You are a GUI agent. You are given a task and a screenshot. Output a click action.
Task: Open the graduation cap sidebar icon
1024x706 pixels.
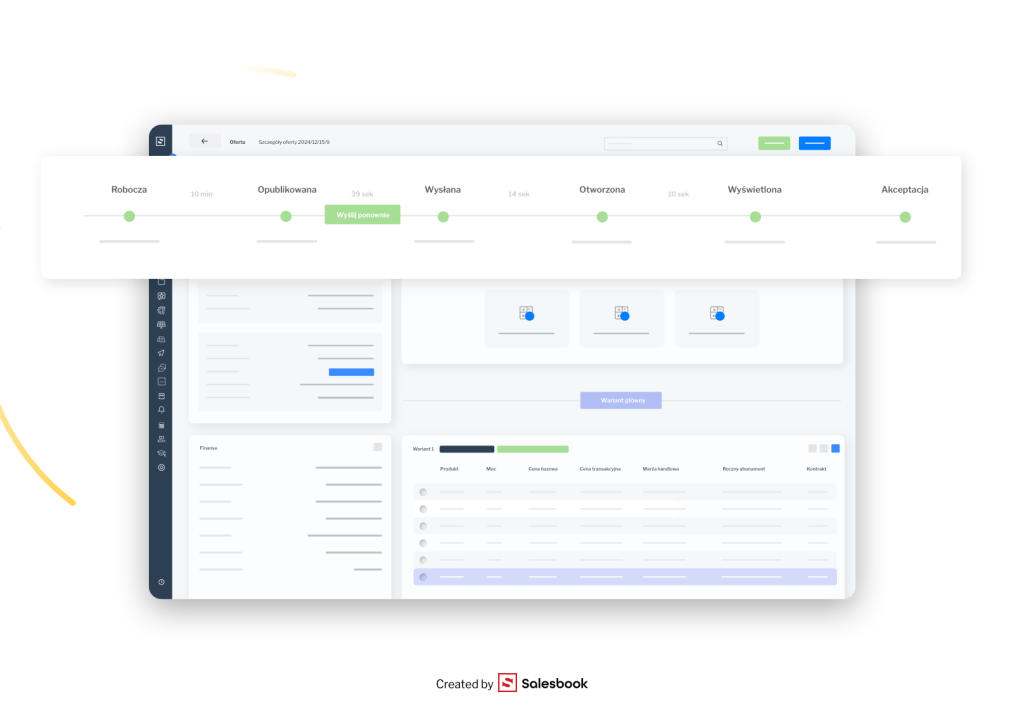(x=161, y=453)
